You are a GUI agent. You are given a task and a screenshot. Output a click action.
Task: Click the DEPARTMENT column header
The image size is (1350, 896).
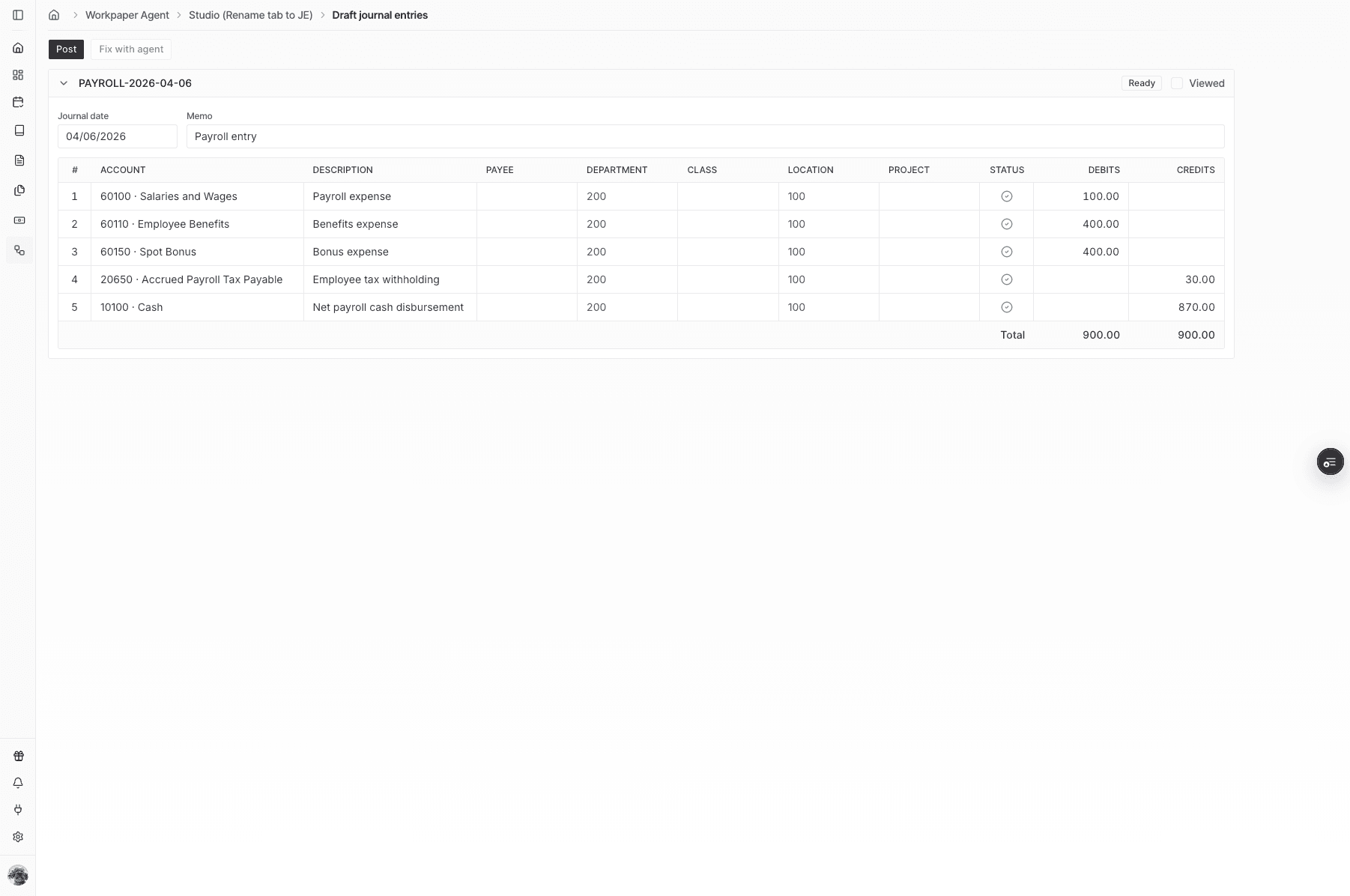(617, 170)
